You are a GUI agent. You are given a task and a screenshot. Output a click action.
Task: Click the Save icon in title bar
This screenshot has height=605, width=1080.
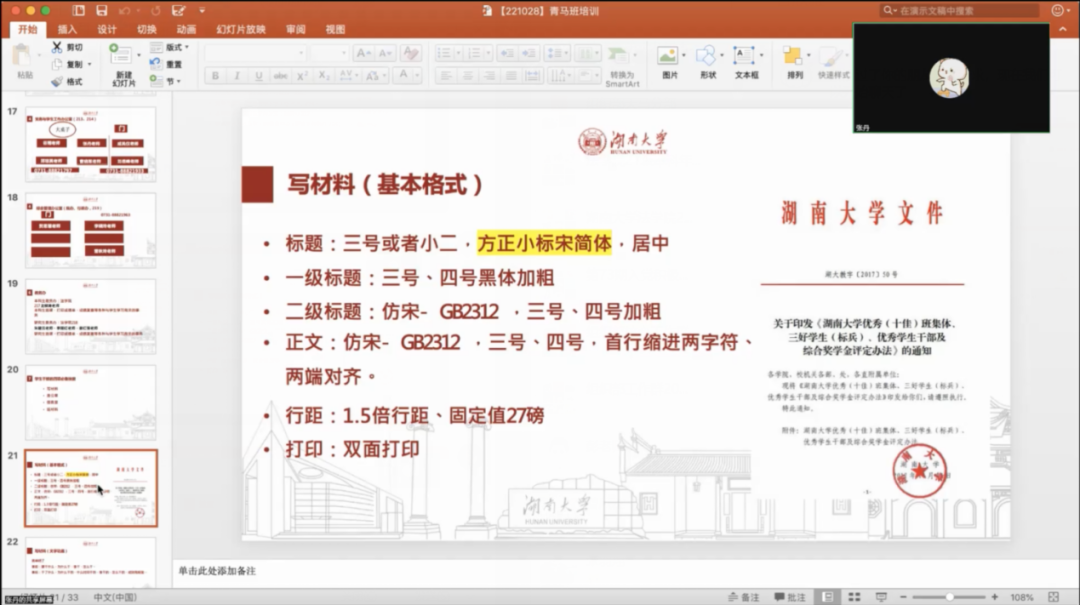(x=103, y=10)
